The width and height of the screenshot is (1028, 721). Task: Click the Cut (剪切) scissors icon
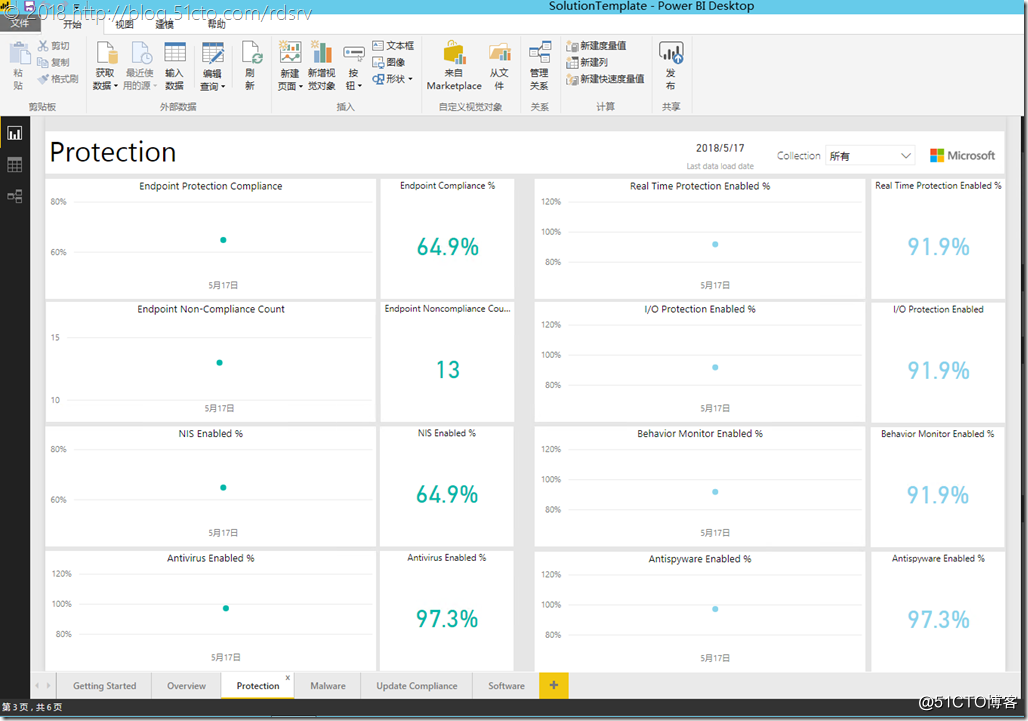point(43,45)
